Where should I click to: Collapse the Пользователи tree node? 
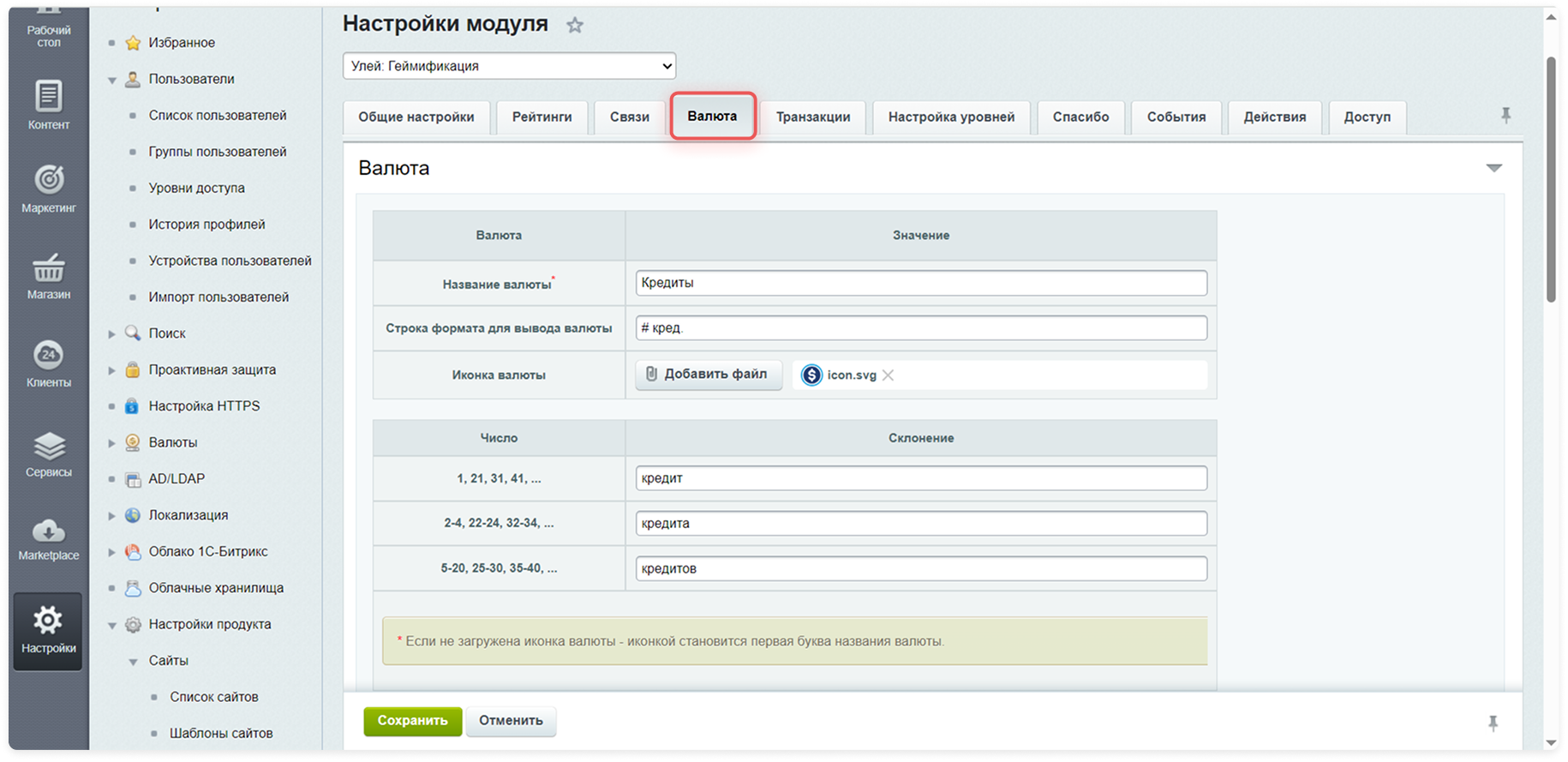[x=111, y=80]
